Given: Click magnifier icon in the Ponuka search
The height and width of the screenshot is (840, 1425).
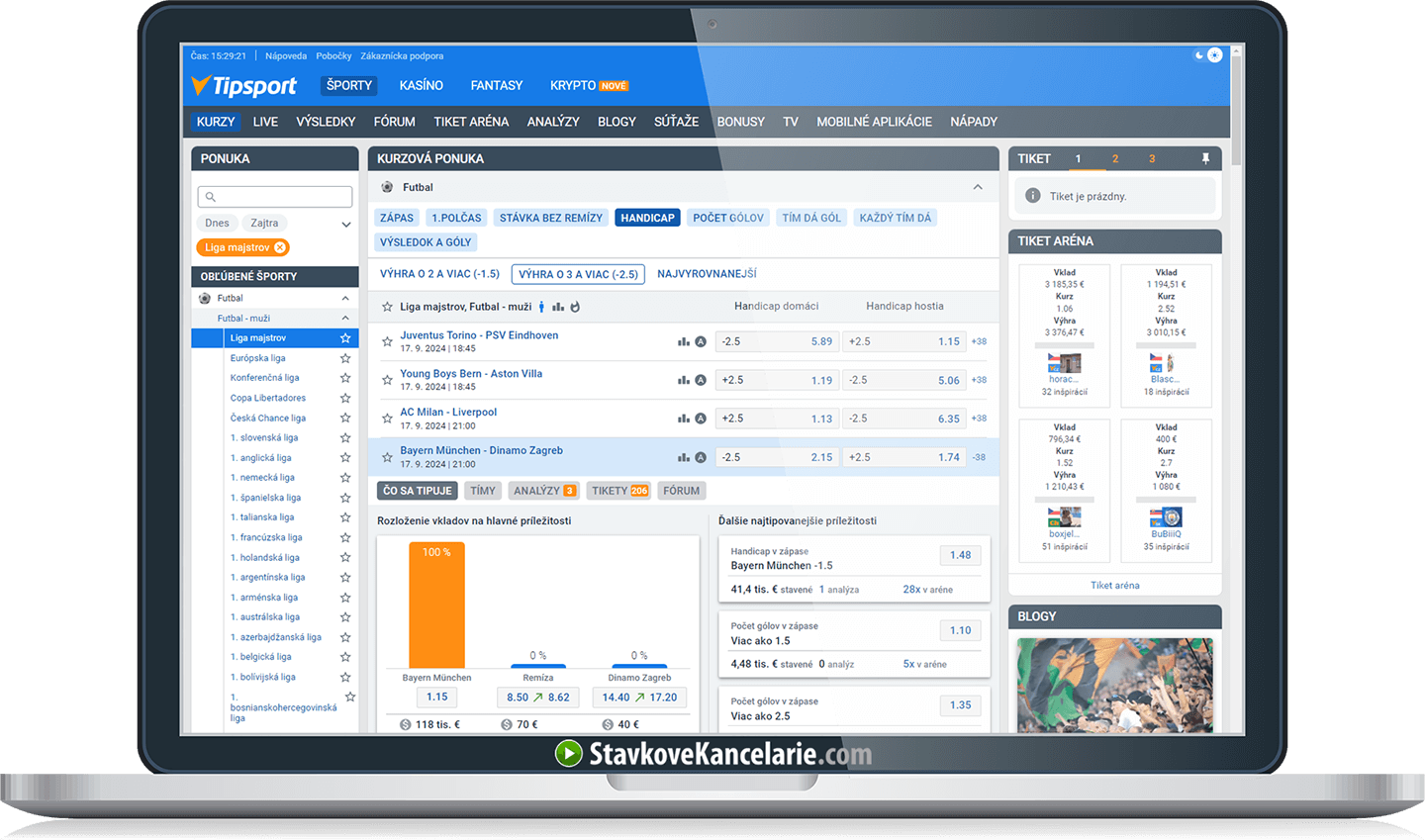Looking at the screenshot, I should 210,197.
